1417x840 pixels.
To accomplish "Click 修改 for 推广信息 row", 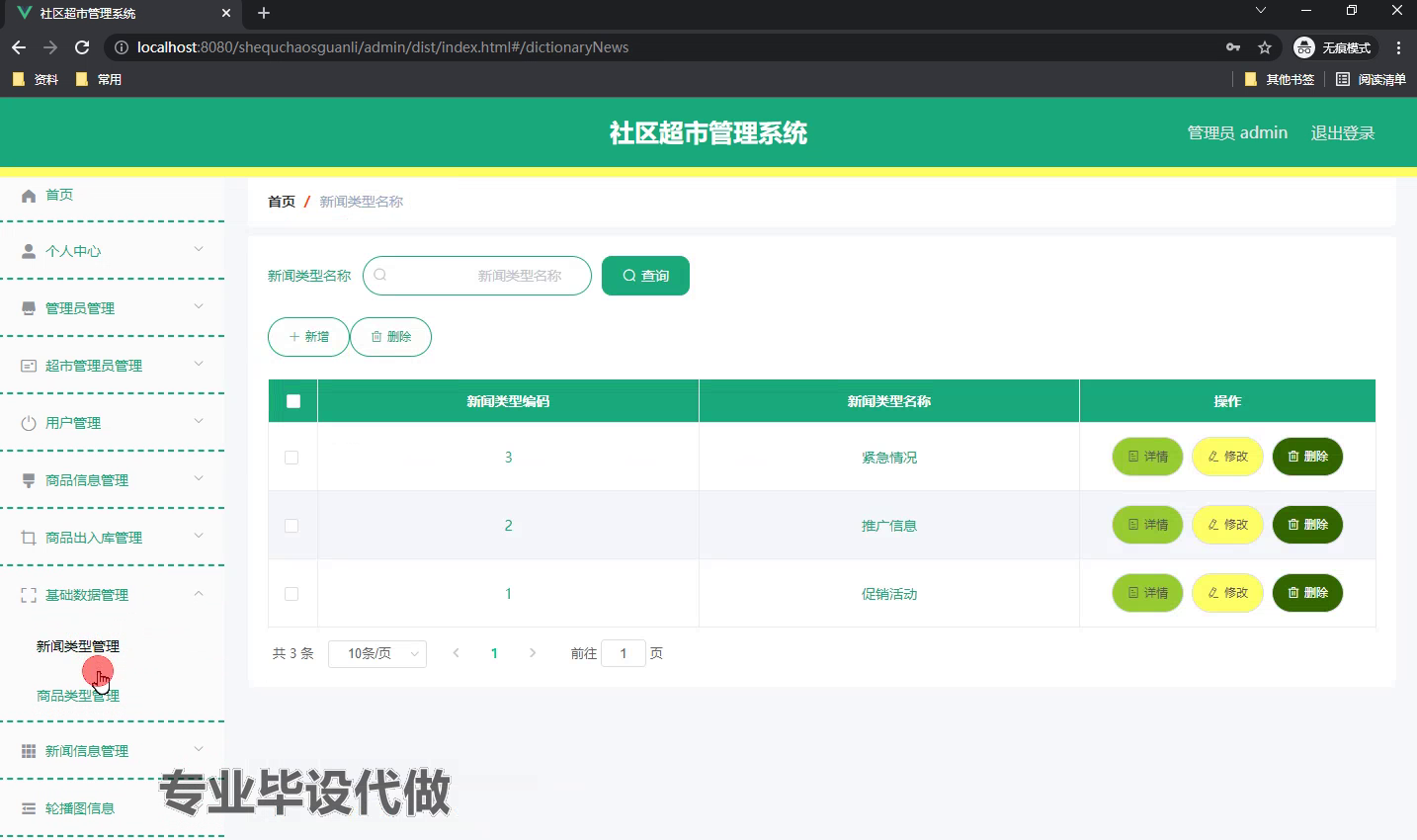I will tap(1227, 525).
